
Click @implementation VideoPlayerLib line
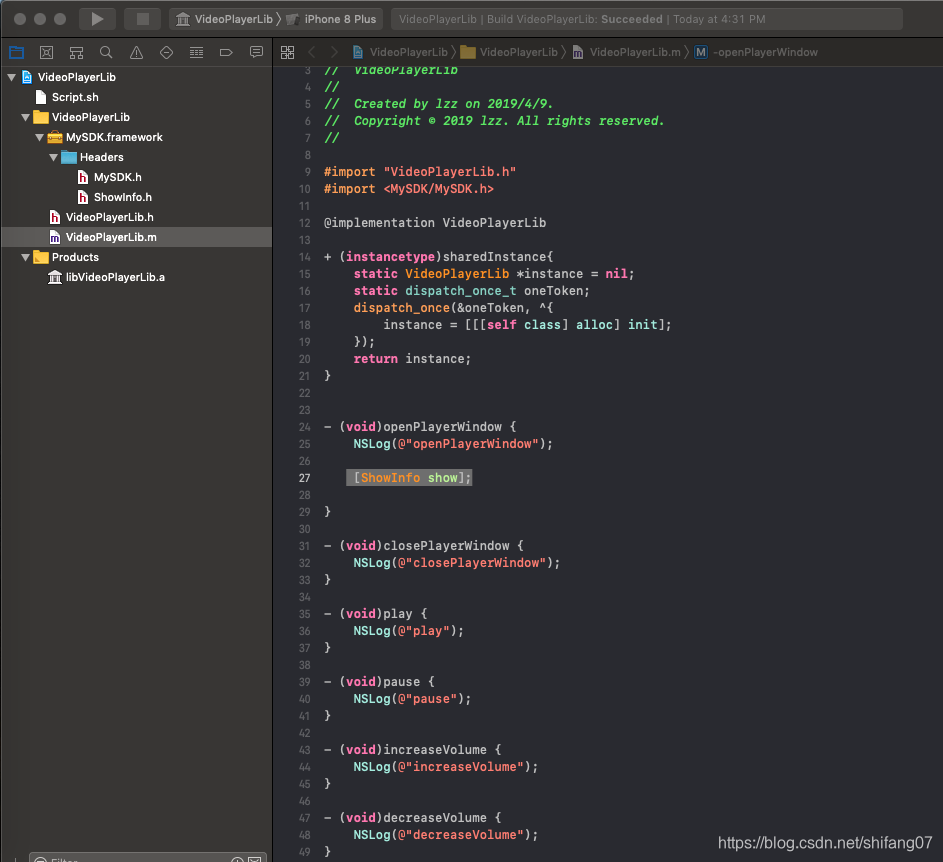pos(435,223)
